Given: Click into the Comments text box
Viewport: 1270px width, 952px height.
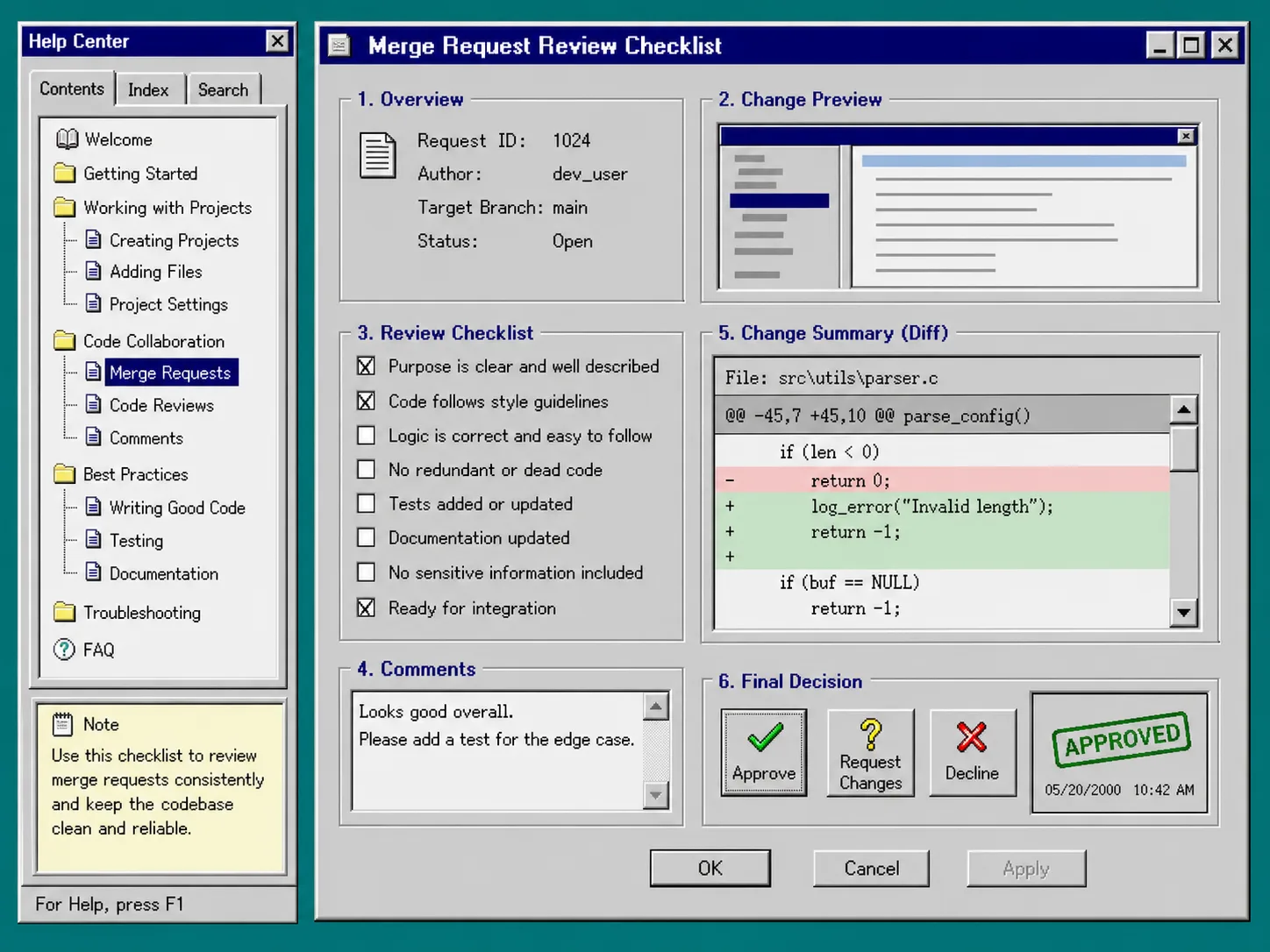Looking at the screenshot, I should click(497, 751).
